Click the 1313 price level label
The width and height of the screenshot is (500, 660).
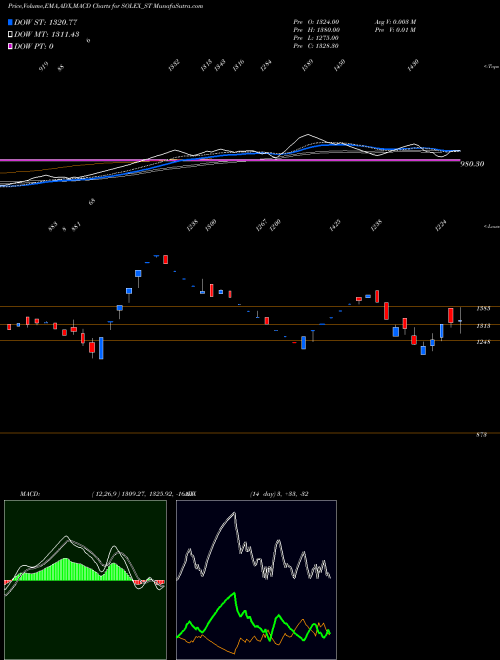[483, 325]
